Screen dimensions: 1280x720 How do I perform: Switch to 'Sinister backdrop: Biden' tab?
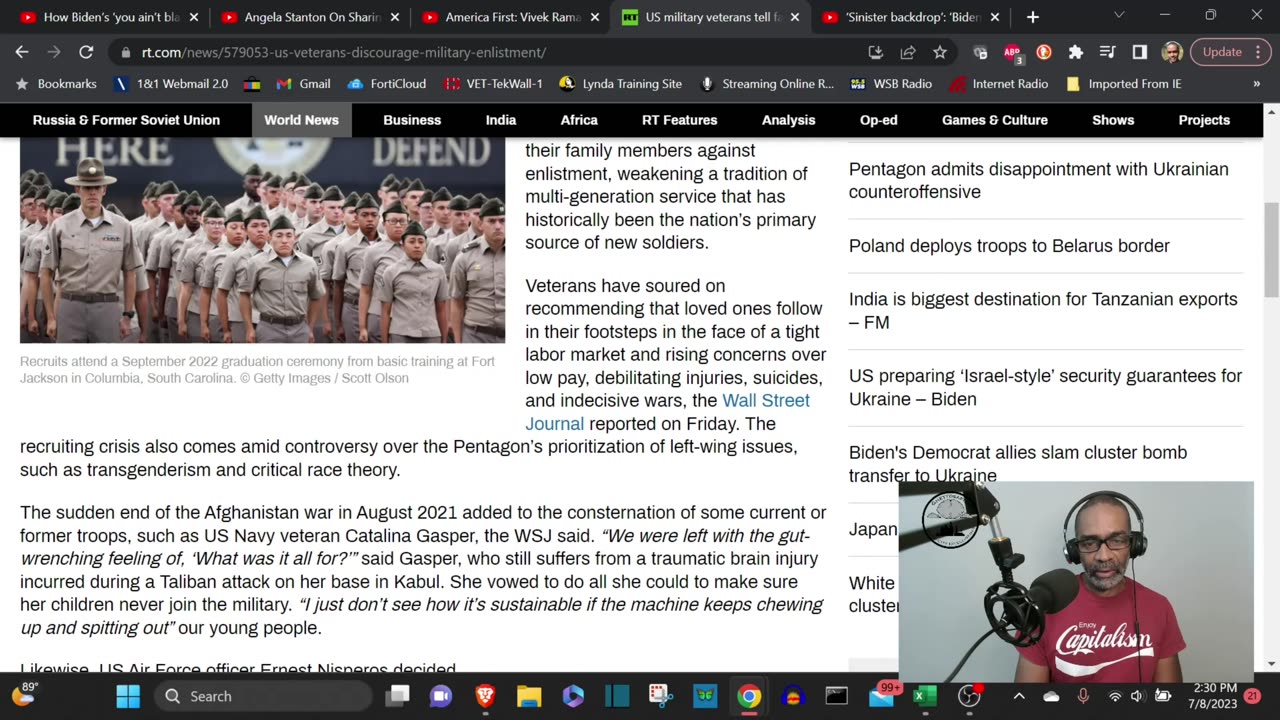click(x=910, y=17)
